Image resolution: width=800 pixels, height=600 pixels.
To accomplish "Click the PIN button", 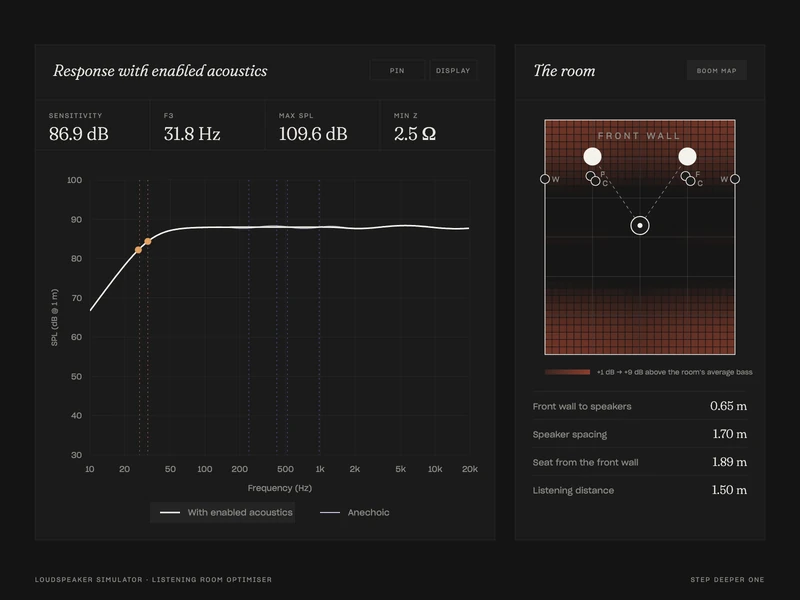I will tap(397, 70).
